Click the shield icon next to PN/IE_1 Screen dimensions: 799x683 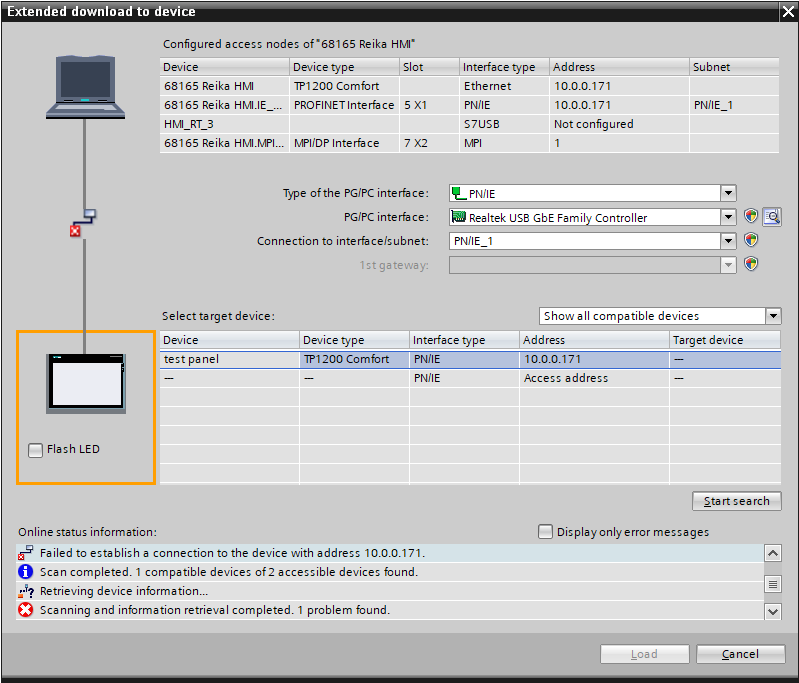click(751, 241)
